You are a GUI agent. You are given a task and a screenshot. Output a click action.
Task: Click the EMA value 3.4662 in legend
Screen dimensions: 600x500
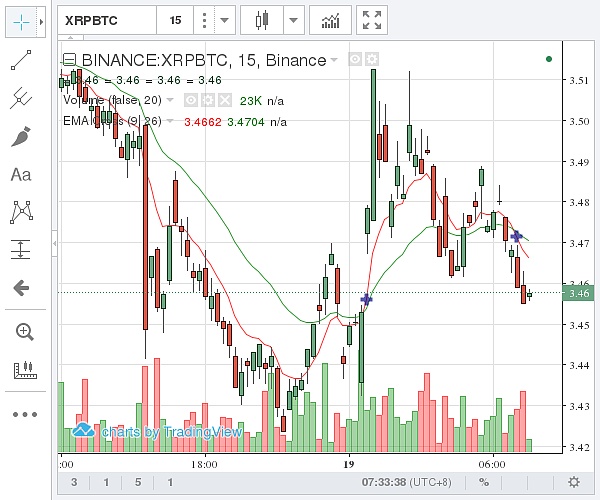click(203, 122)
